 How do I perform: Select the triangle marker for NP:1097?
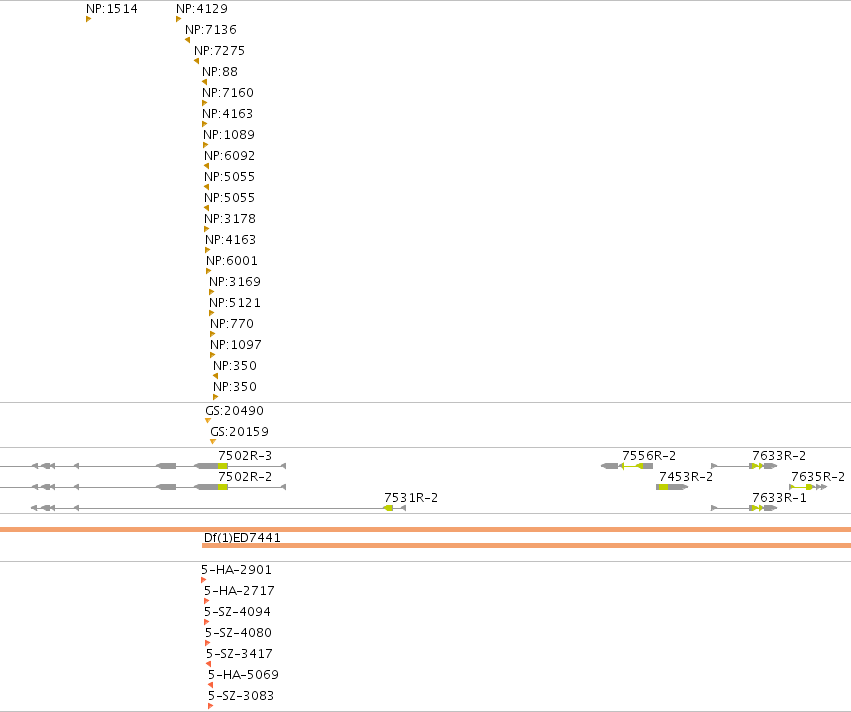tap(213, 355)
